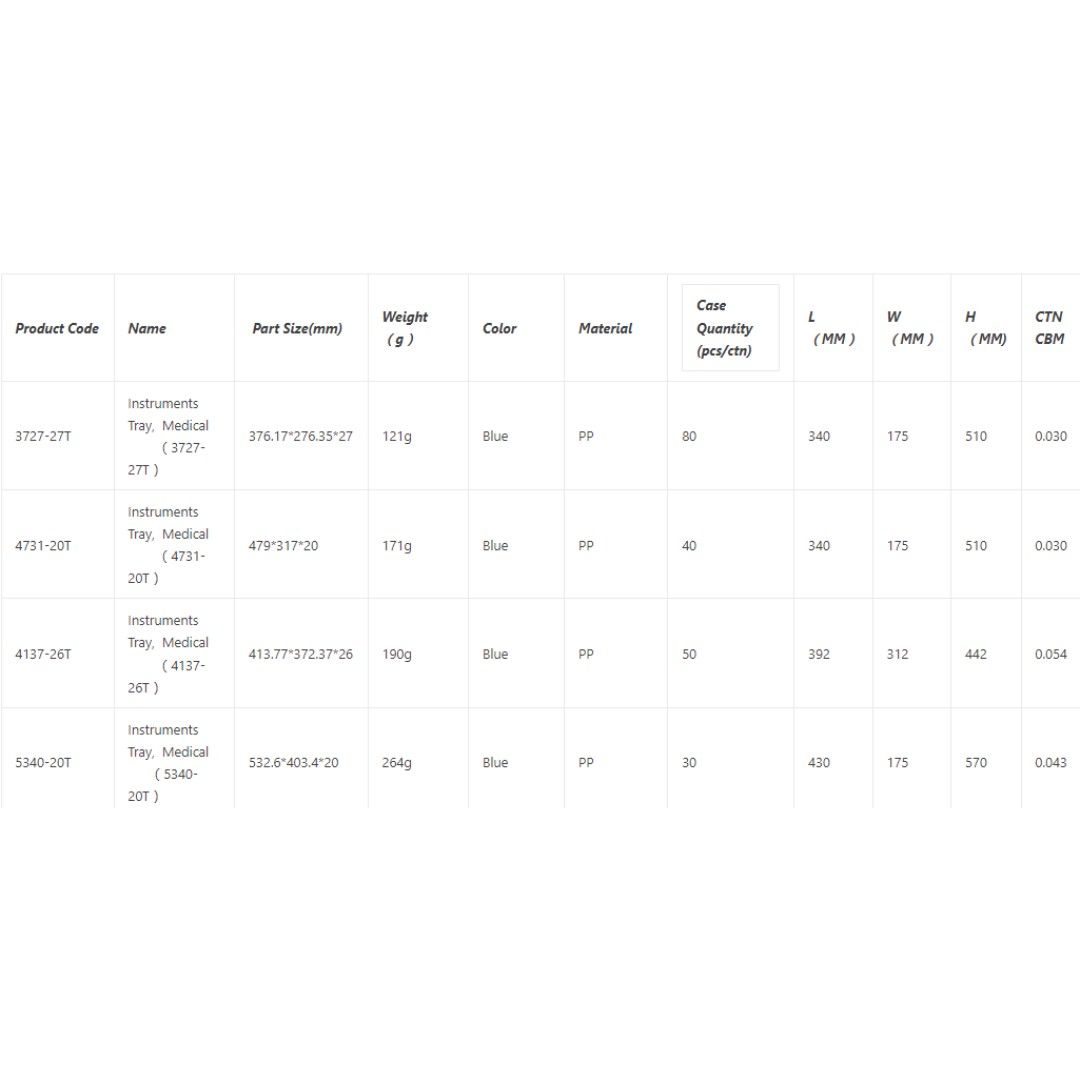Select part size 479*317*20 cell
Viewport: 1080px width, 1080px height.
[x=283, y=546]
